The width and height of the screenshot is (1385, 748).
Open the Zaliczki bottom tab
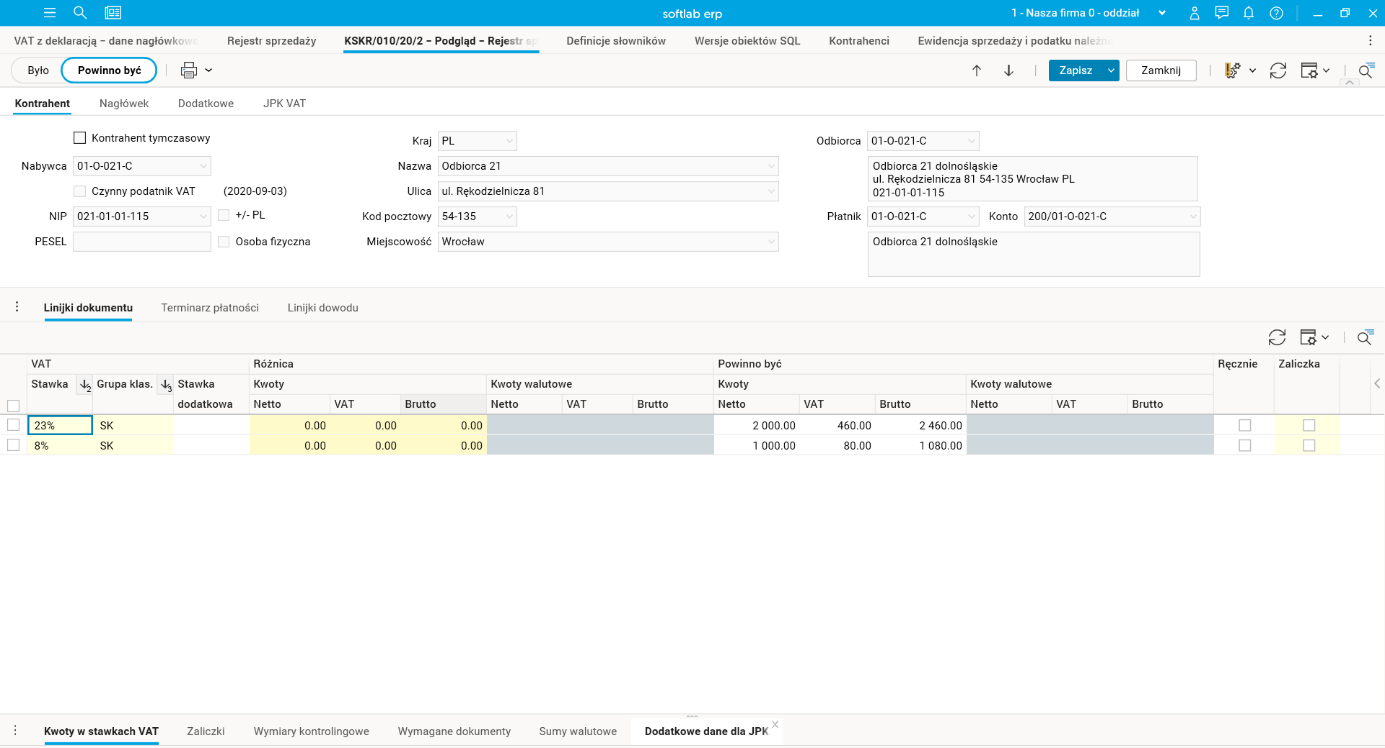(206, 731)
